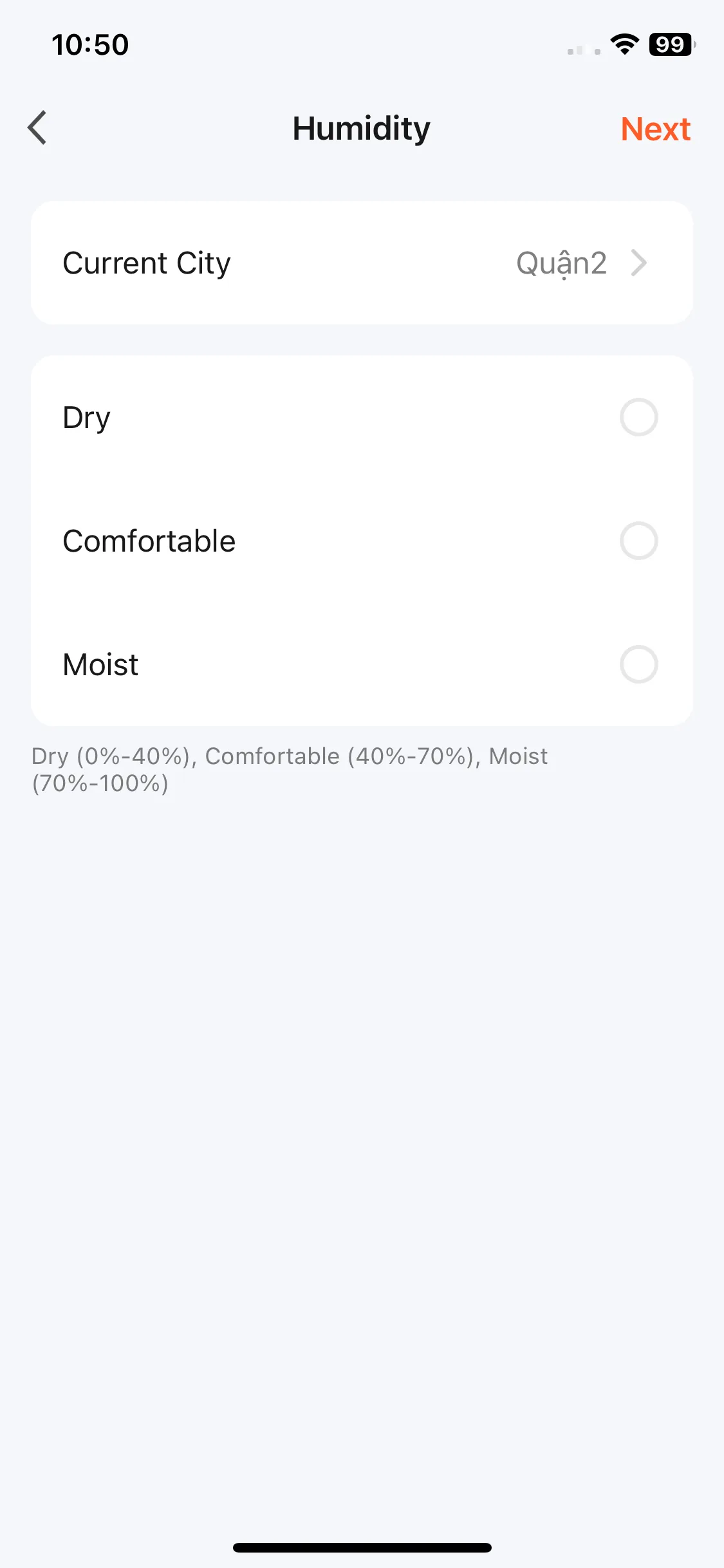Choose the Moist humidity label
Screen dimensions: 724x1568
(100, 664)
